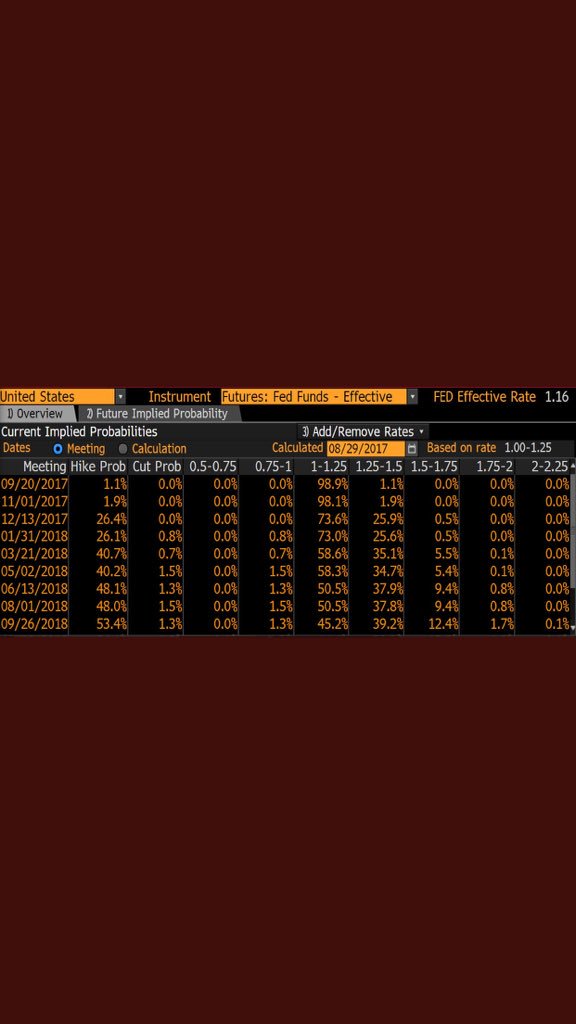Open the calendar icon beside calculated date
Viewport: 576px width, 1024px height.
pos(411,449)
